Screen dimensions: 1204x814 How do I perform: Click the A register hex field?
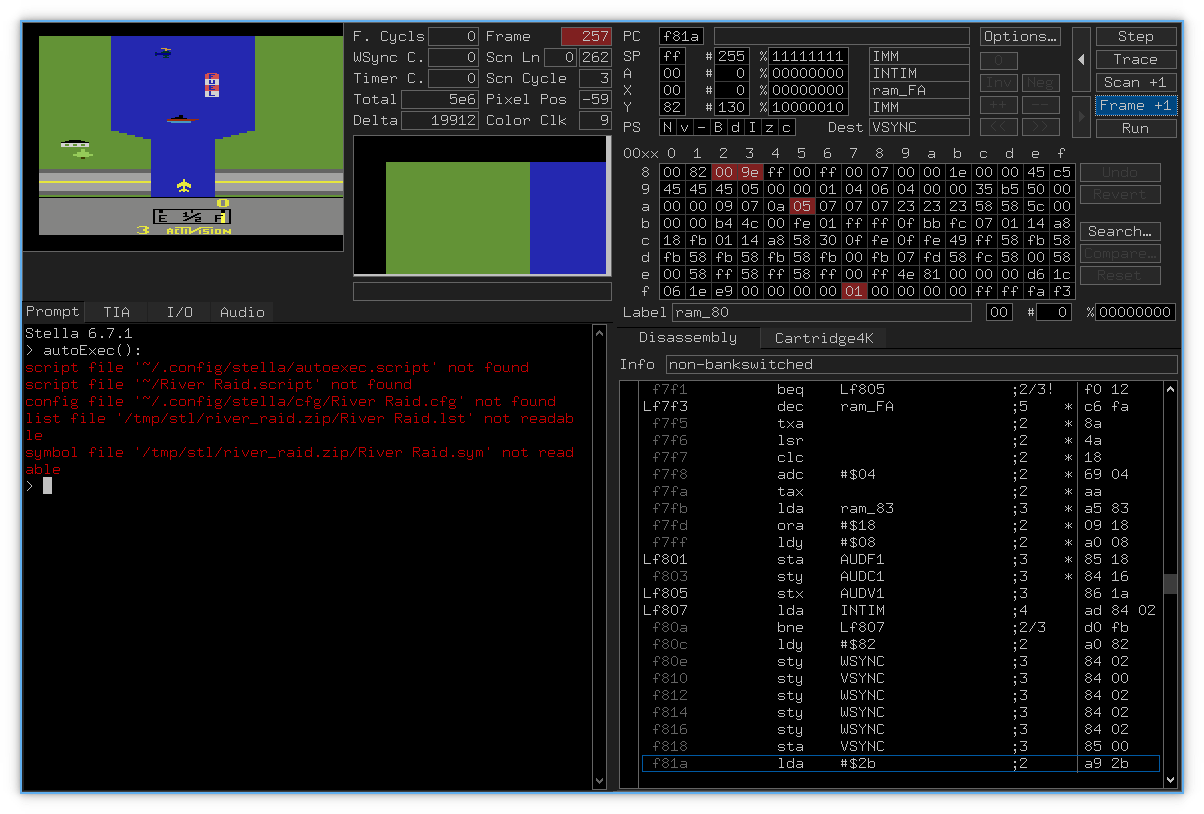tap(672, 73)
